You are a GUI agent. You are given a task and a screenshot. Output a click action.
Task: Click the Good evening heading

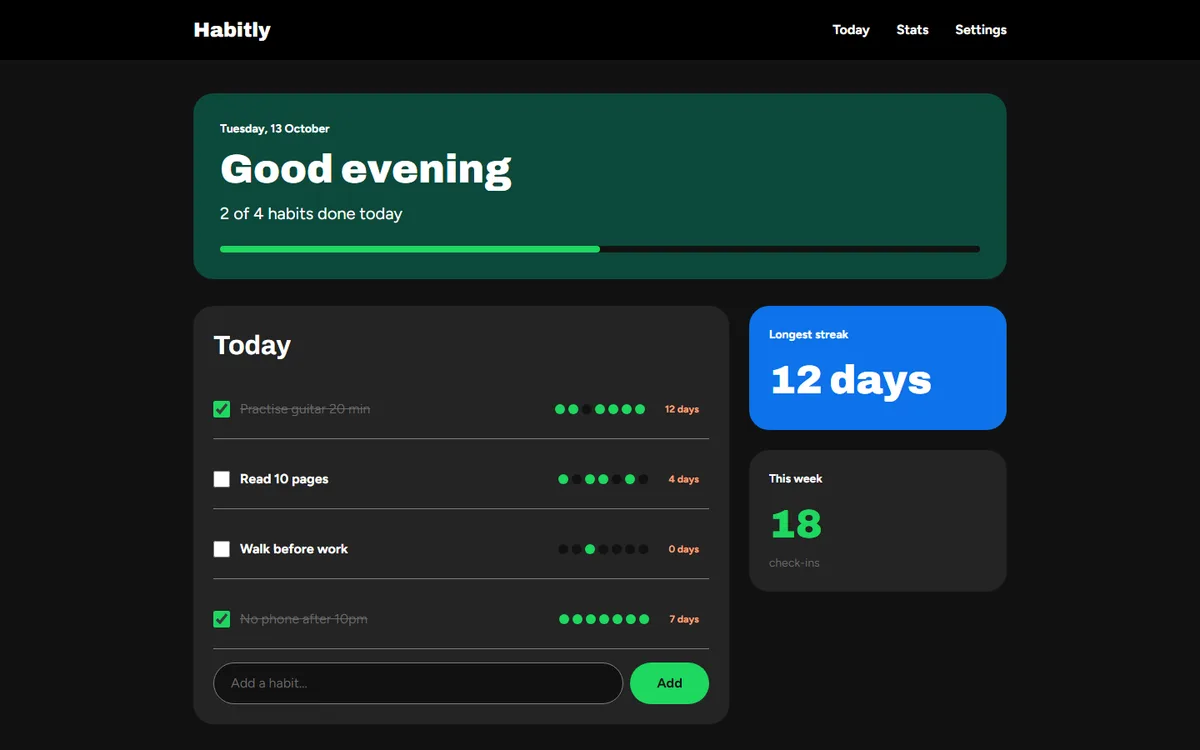tap(366, 170)
